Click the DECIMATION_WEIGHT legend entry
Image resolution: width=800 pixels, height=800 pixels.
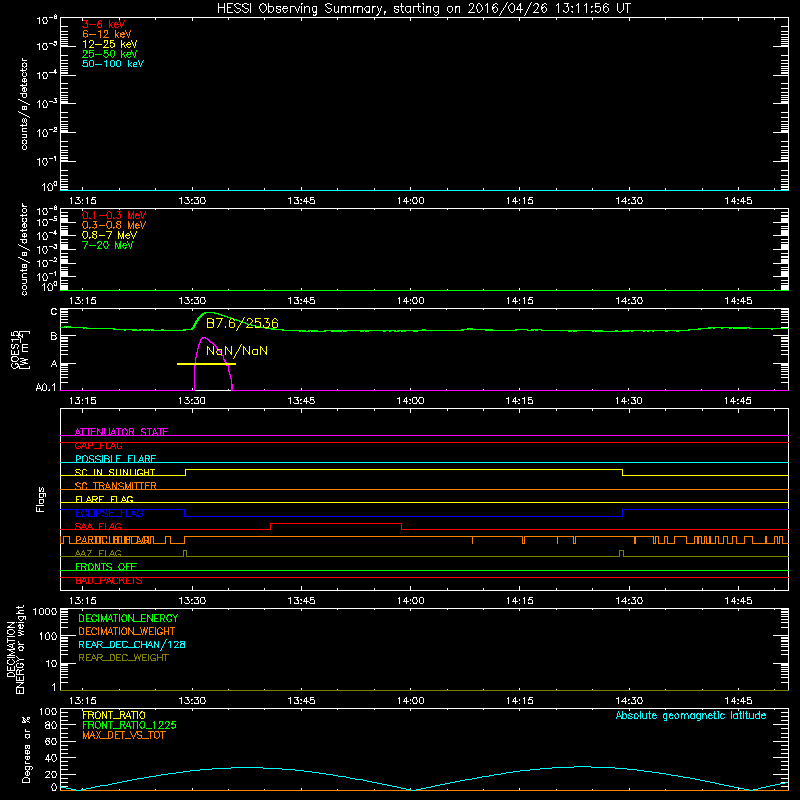pyautogui.click(x=127, y=631)
